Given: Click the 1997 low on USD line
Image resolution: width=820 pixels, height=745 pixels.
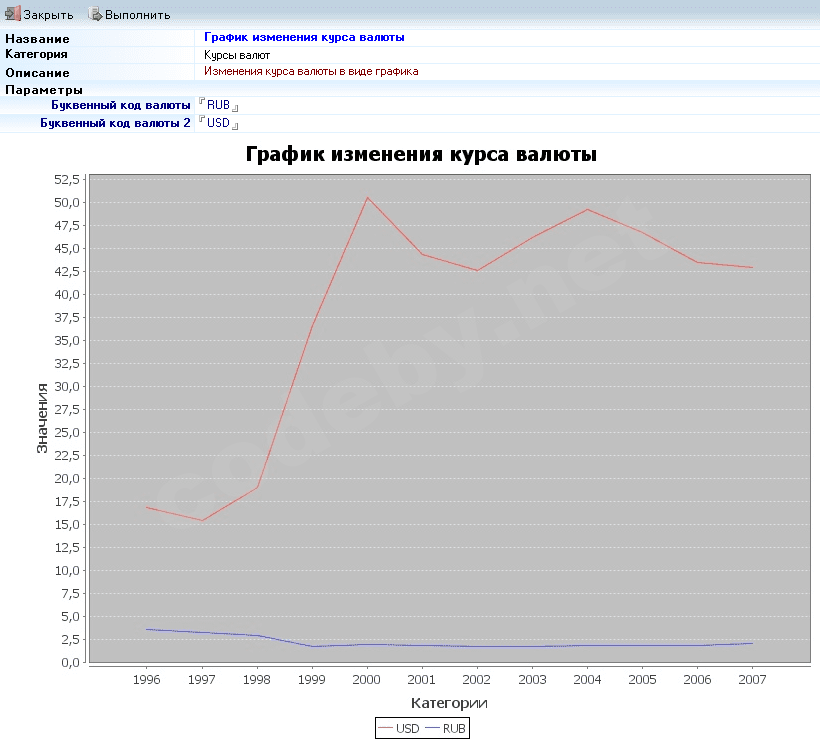Looking at the screenshot, I should coord(202,521).
